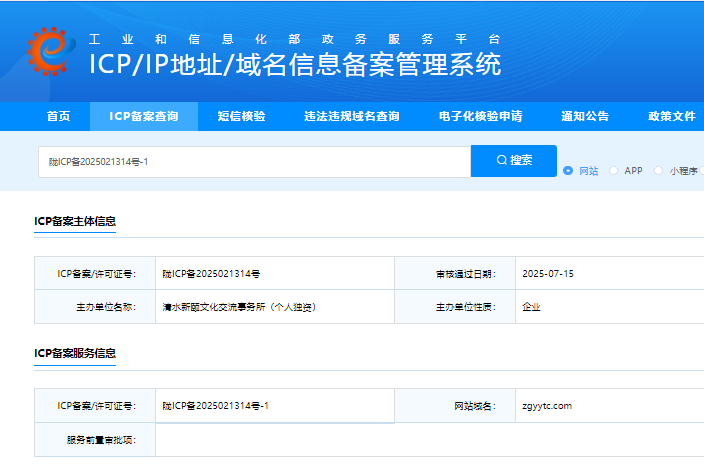Viewport: 704px width, 471px height.
Task: Open the ICP备案查询 tab
Action: (144, 116)
